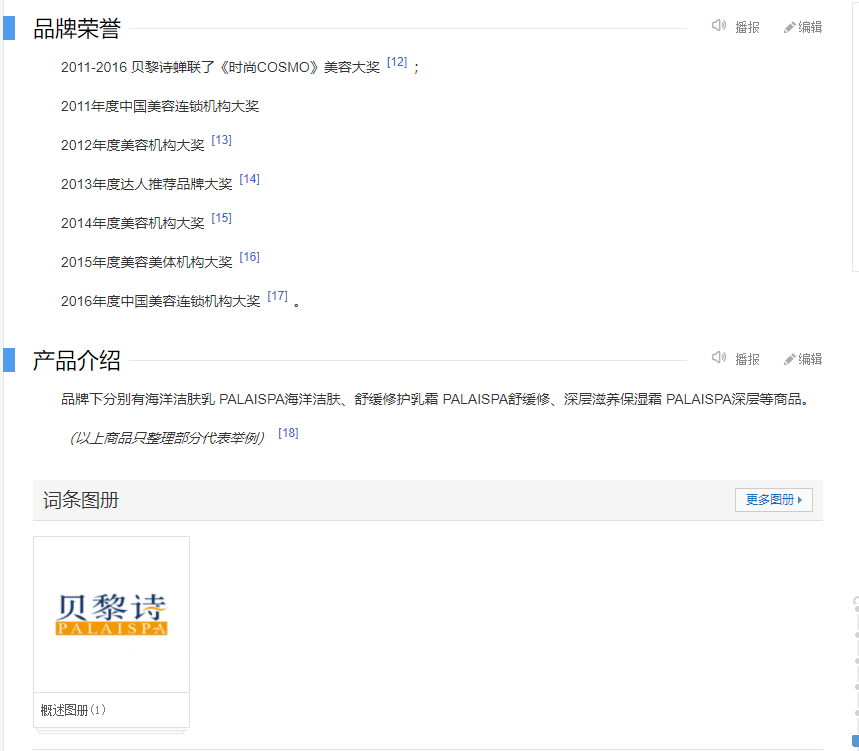Jump to reference [17]
Screen dimensions: 859x751
point(278,296)
